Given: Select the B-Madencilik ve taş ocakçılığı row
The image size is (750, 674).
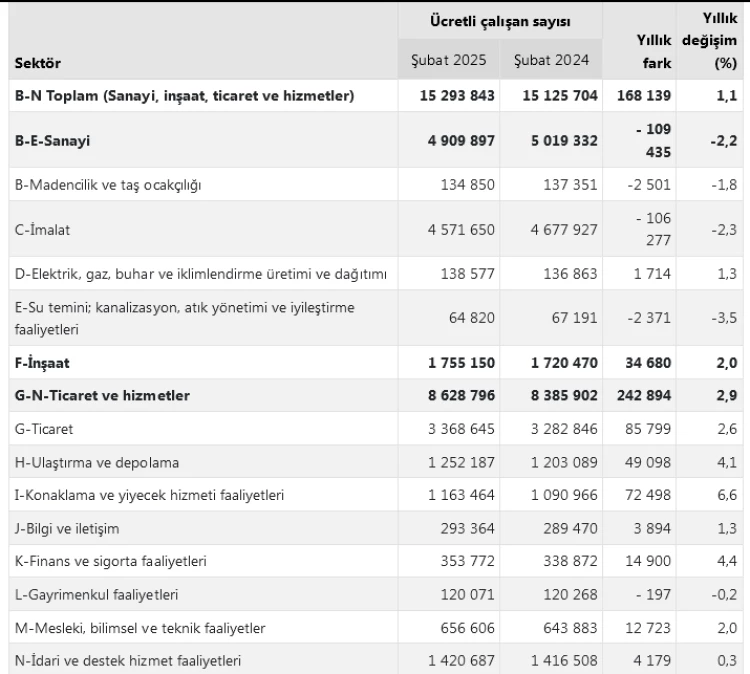Looking at the screenshot, I should (x=110, y=185).
